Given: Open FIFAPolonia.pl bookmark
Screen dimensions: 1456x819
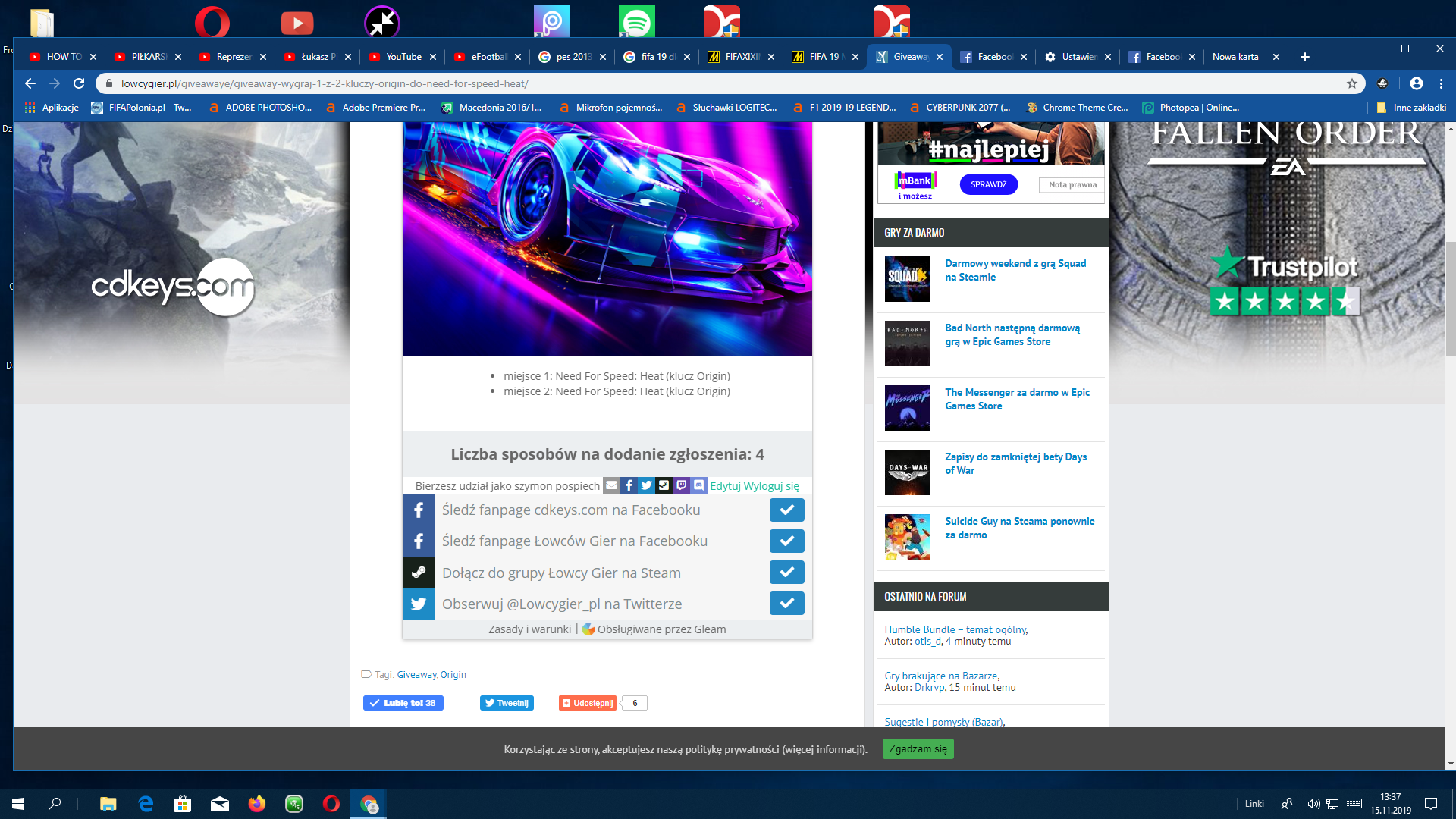Looking at the screenshot, I should (x=141, y=108).
